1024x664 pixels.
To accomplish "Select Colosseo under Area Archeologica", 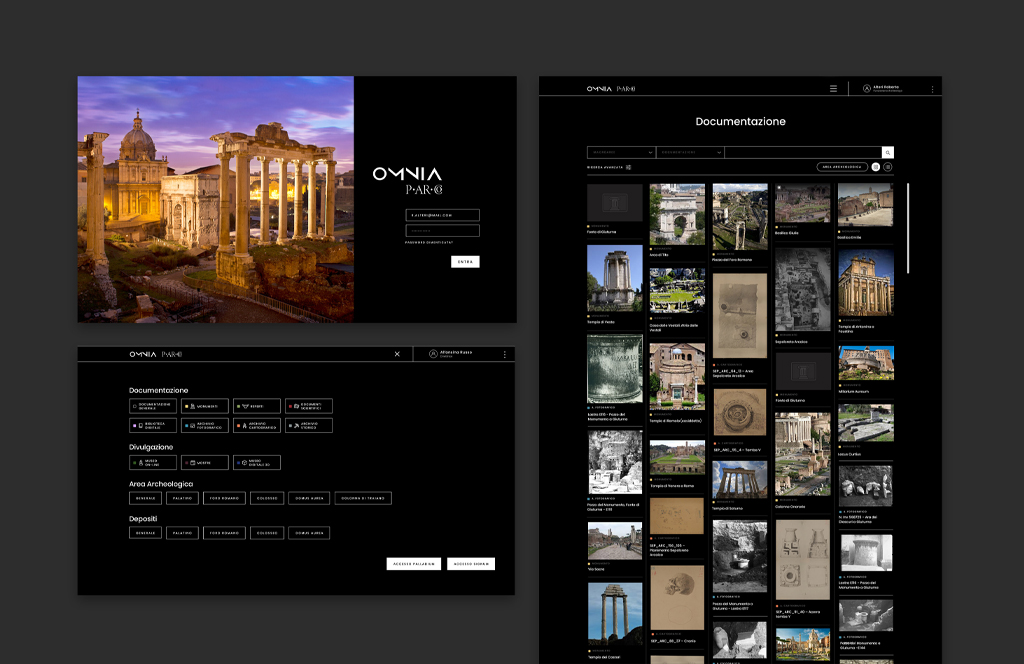I will 267,498.
